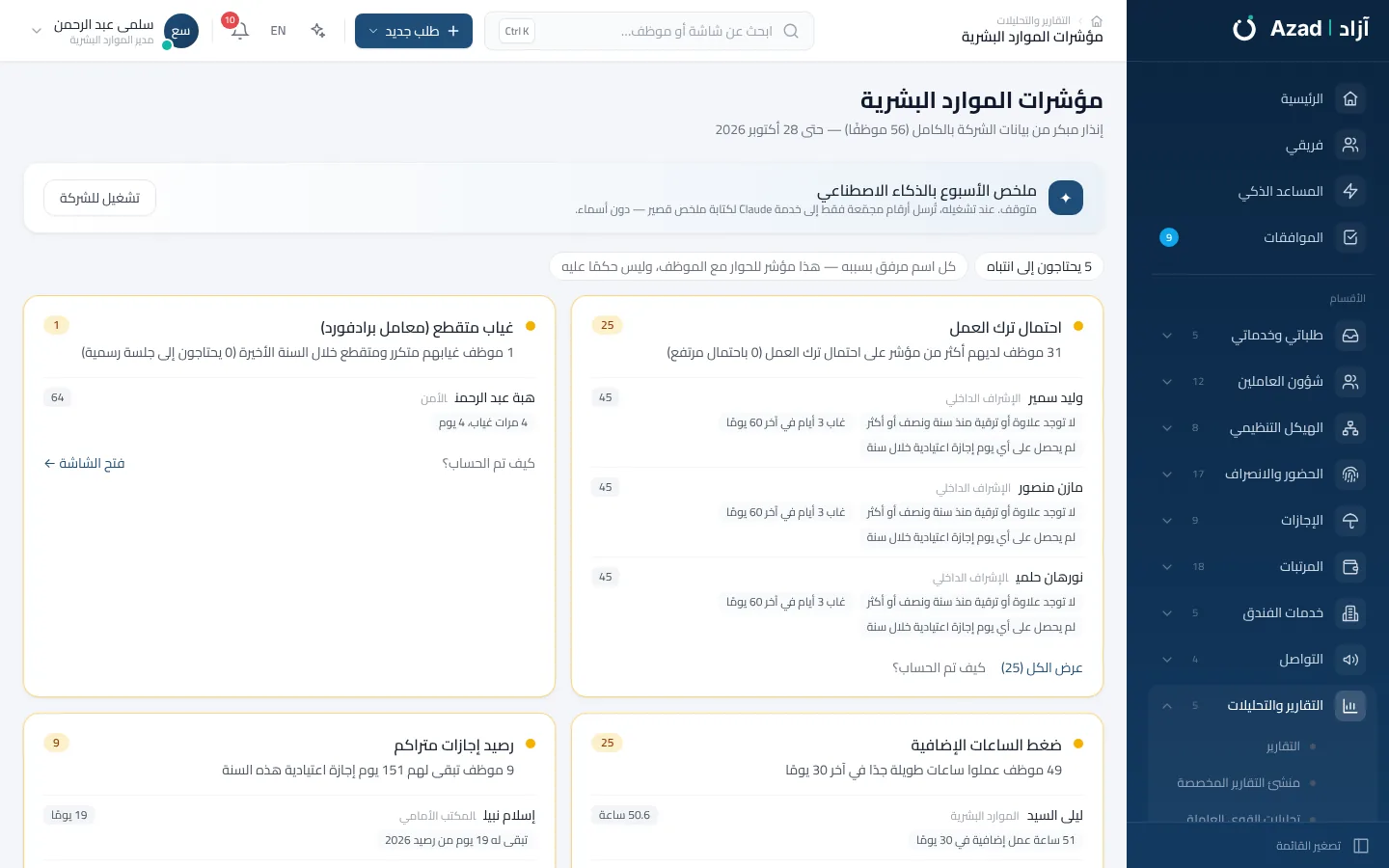This screenshot has width=1389, height=868.
Task: Click employee name وليد سمير
Action: pos(1055,397)
